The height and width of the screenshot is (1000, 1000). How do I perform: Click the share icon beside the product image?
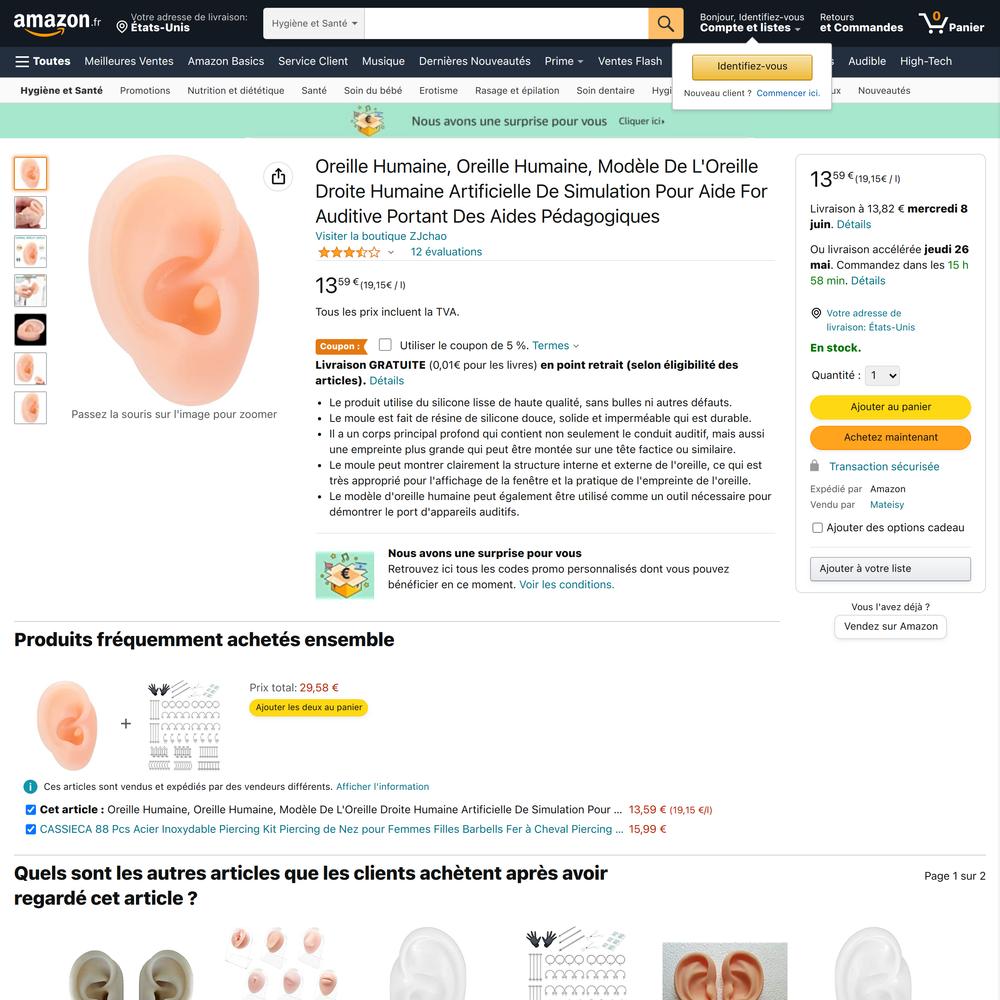[278, 177]
